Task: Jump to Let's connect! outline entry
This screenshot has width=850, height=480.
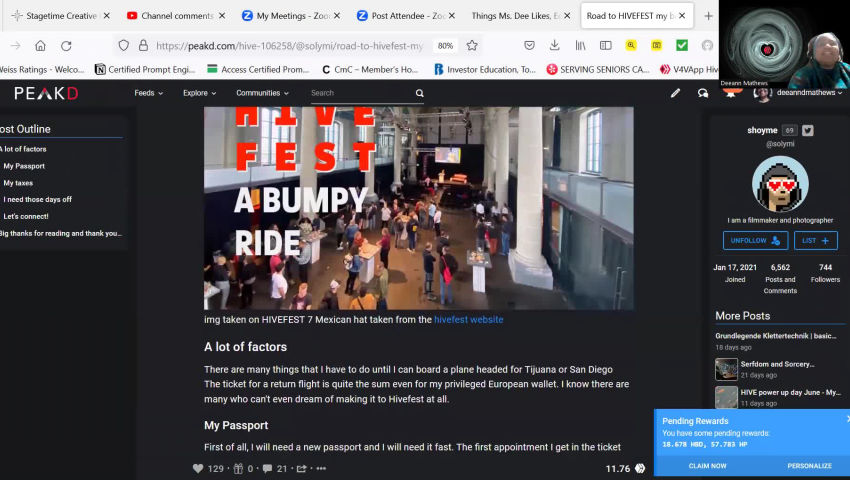Action: (x=25, y=216)
